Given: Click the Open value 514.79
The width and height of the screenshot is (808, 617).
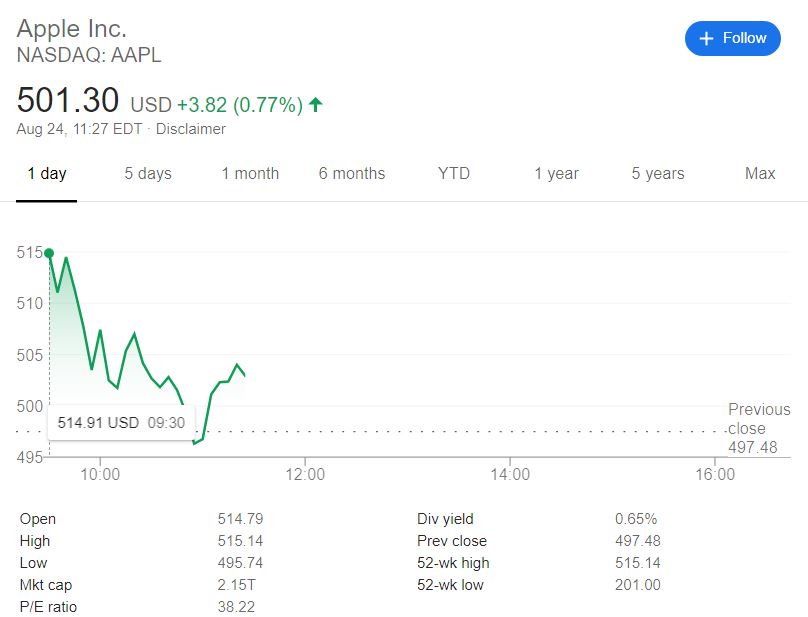Looking at the screenshot, I should point(240,519).
